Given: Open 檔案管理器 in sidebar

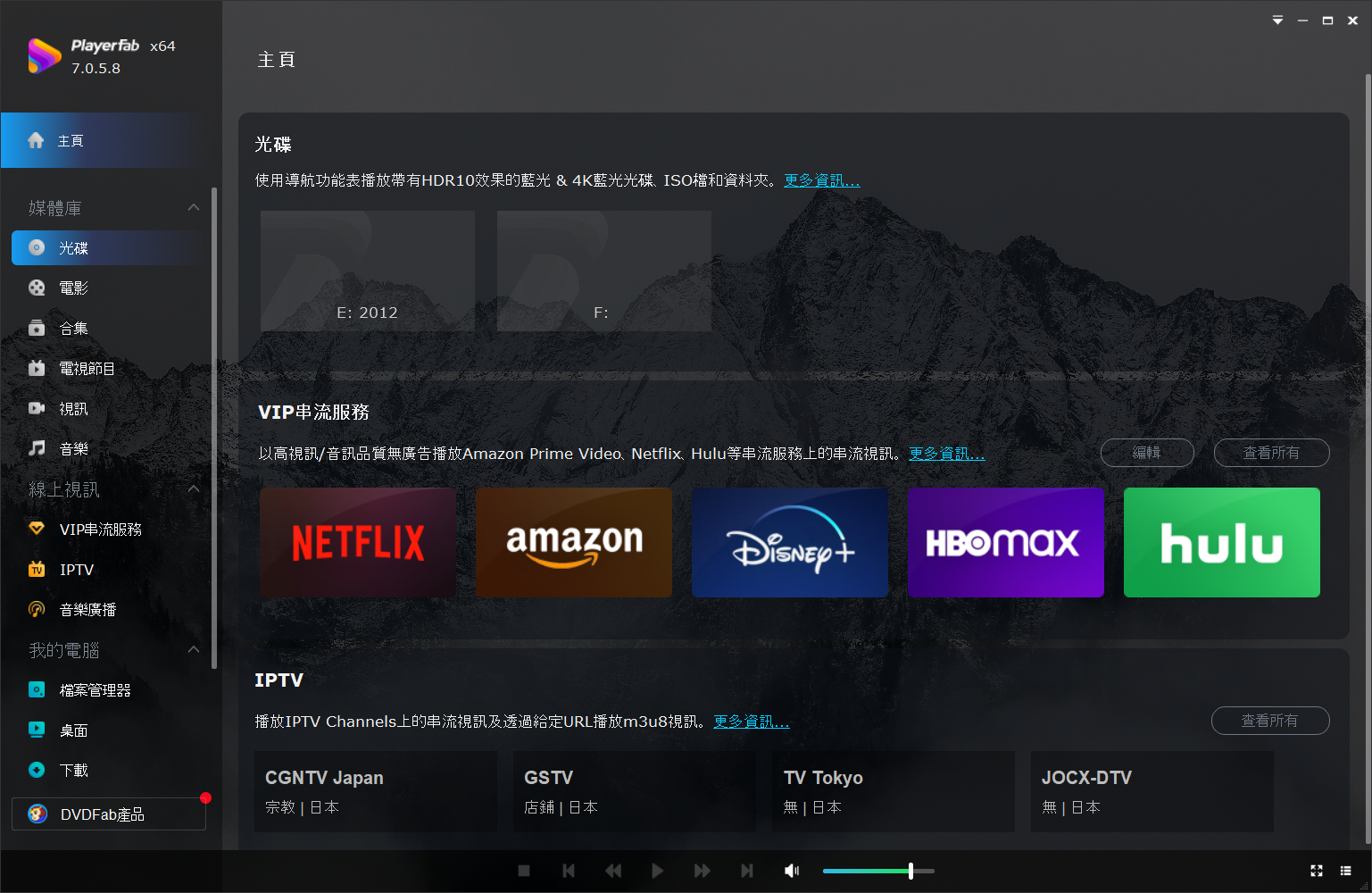Looking at the screenshot, I should 111,689.
